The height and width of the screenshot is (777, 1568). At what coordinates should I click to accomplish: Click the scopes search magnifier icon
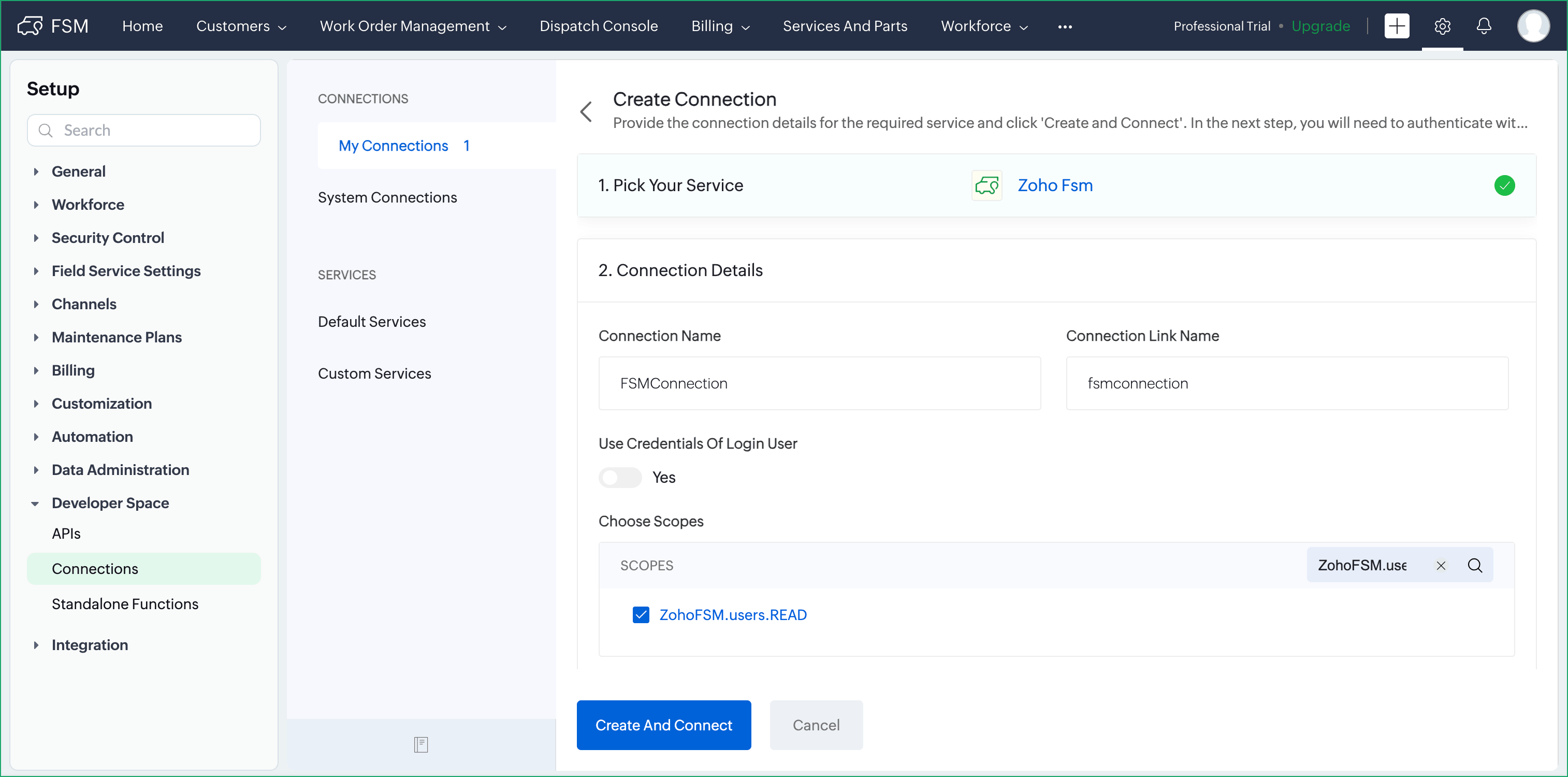pyautogui.click(x=1475, y=566)
